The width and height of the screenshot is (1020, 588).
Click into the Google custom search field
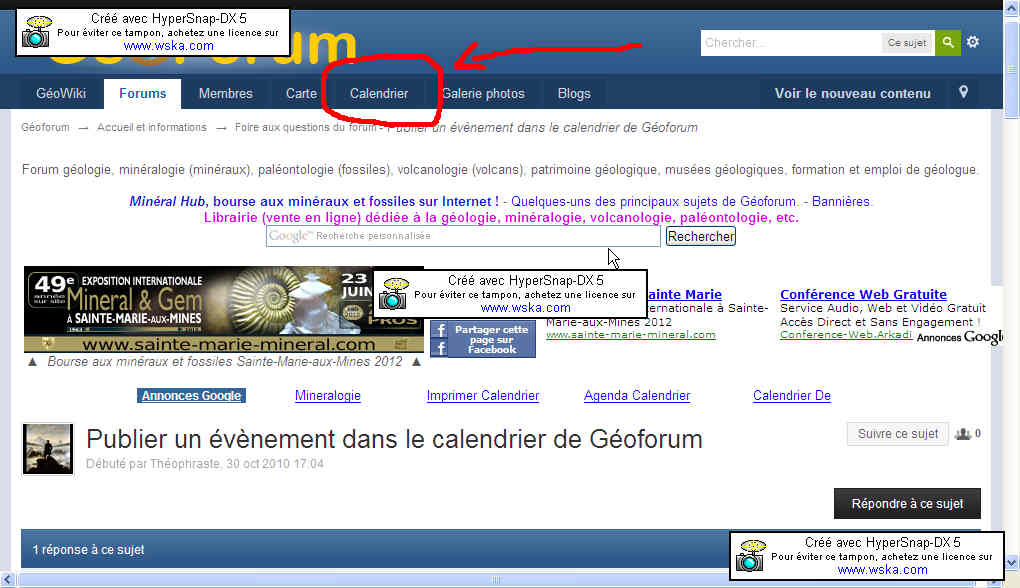coord(463,237)
